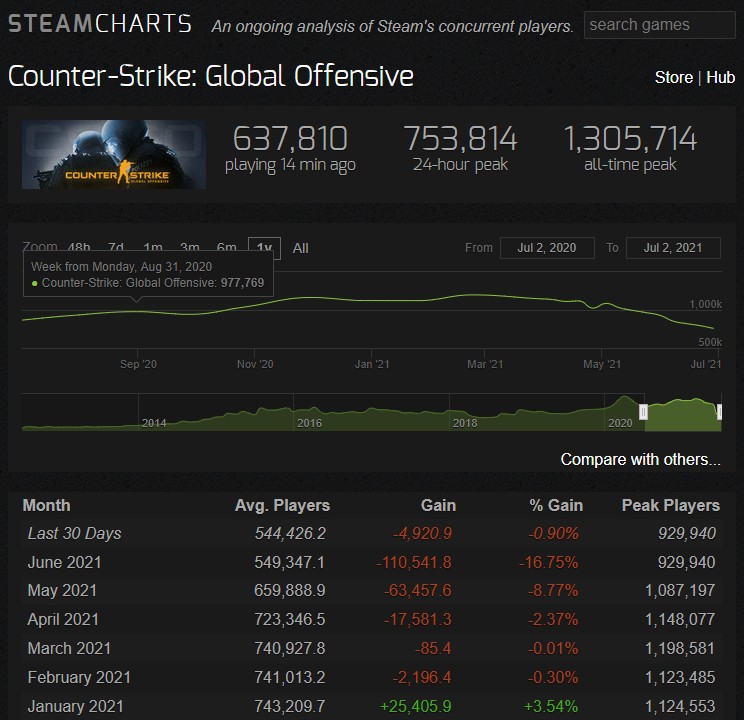Select the active 1y zoom button
The width and height of the screenshot is (744, 720).
(264, 248)
